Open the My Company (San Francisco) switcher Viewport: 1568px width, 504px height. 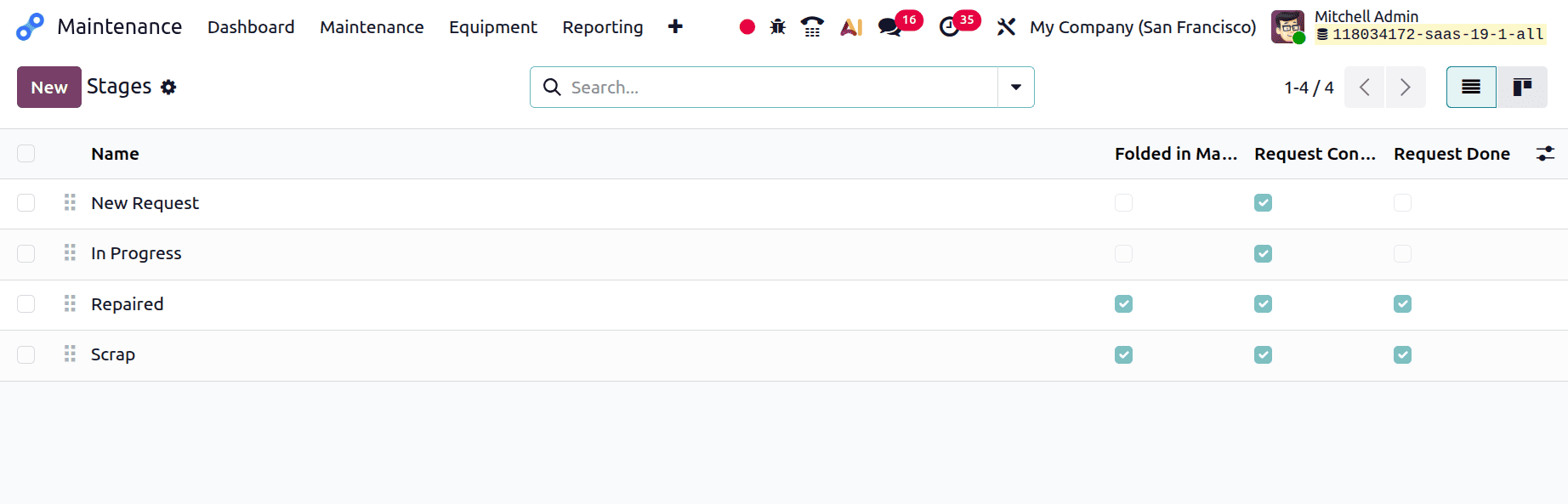click(1143, 27)
